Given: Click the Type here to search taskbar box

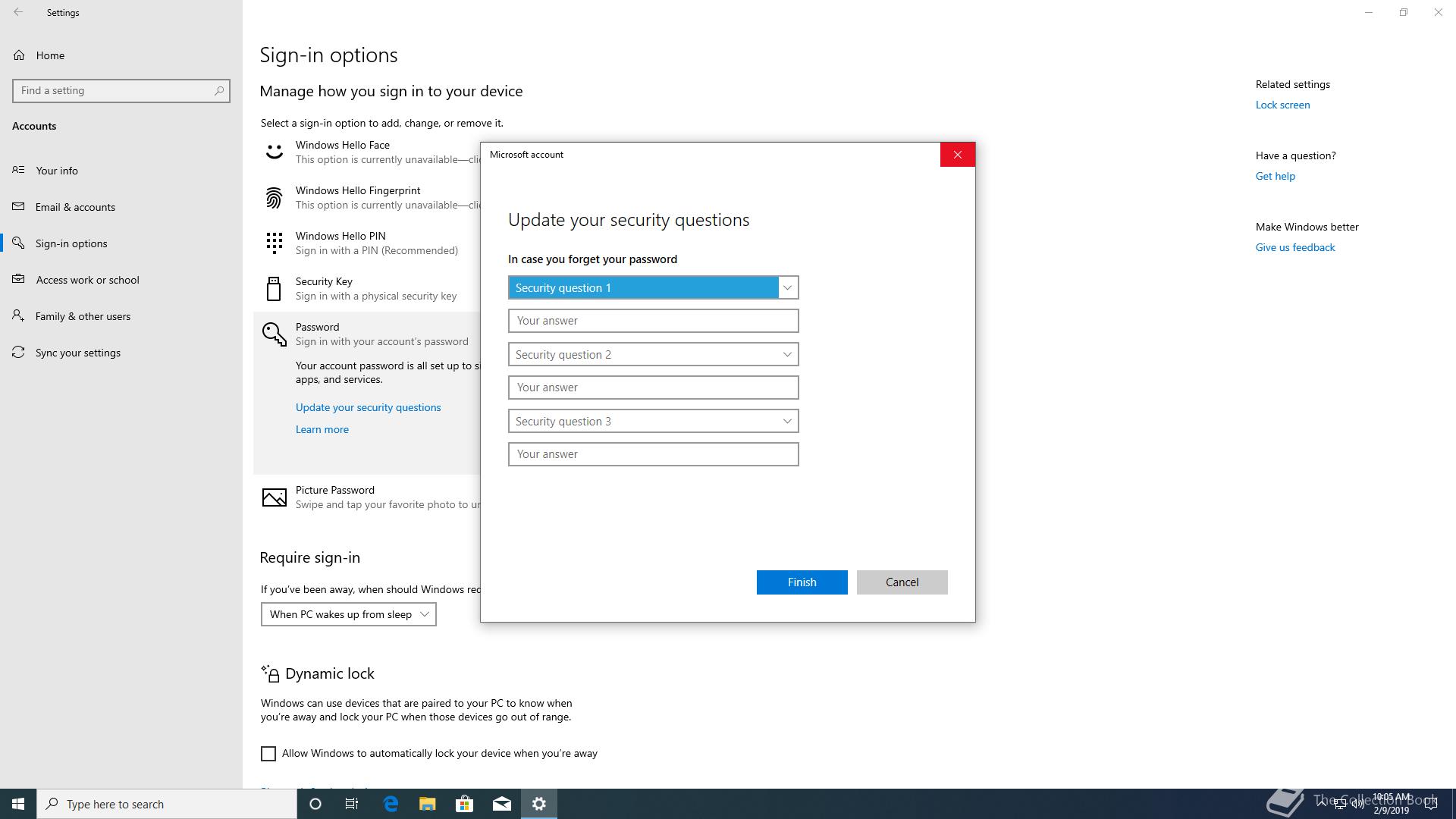Looking at the screenshot, I should coord(167,804).
